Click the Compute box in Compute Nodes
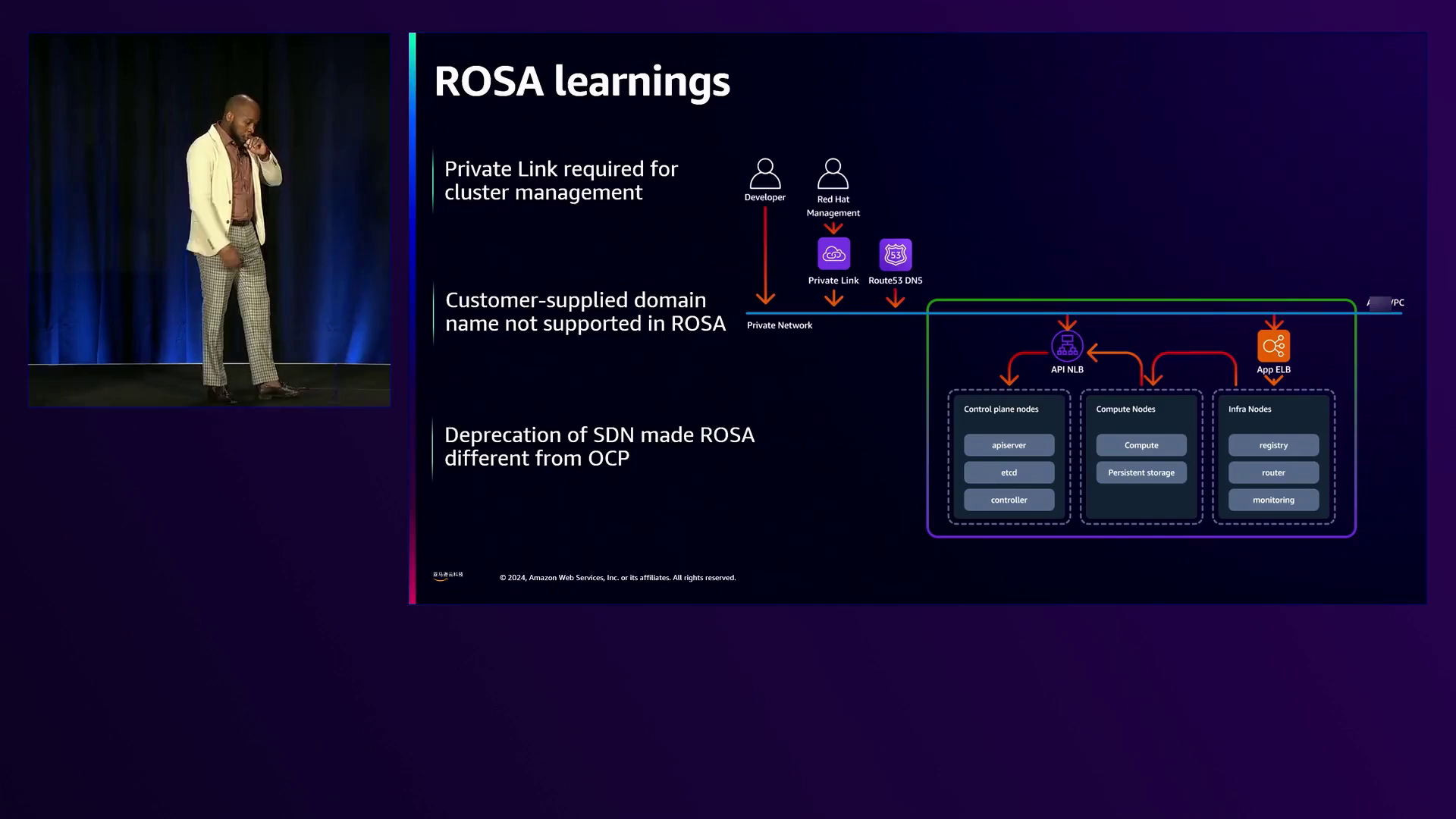Image resolution: width=1456 pixels, height=819 pixels. click(x=1141, y=445)
